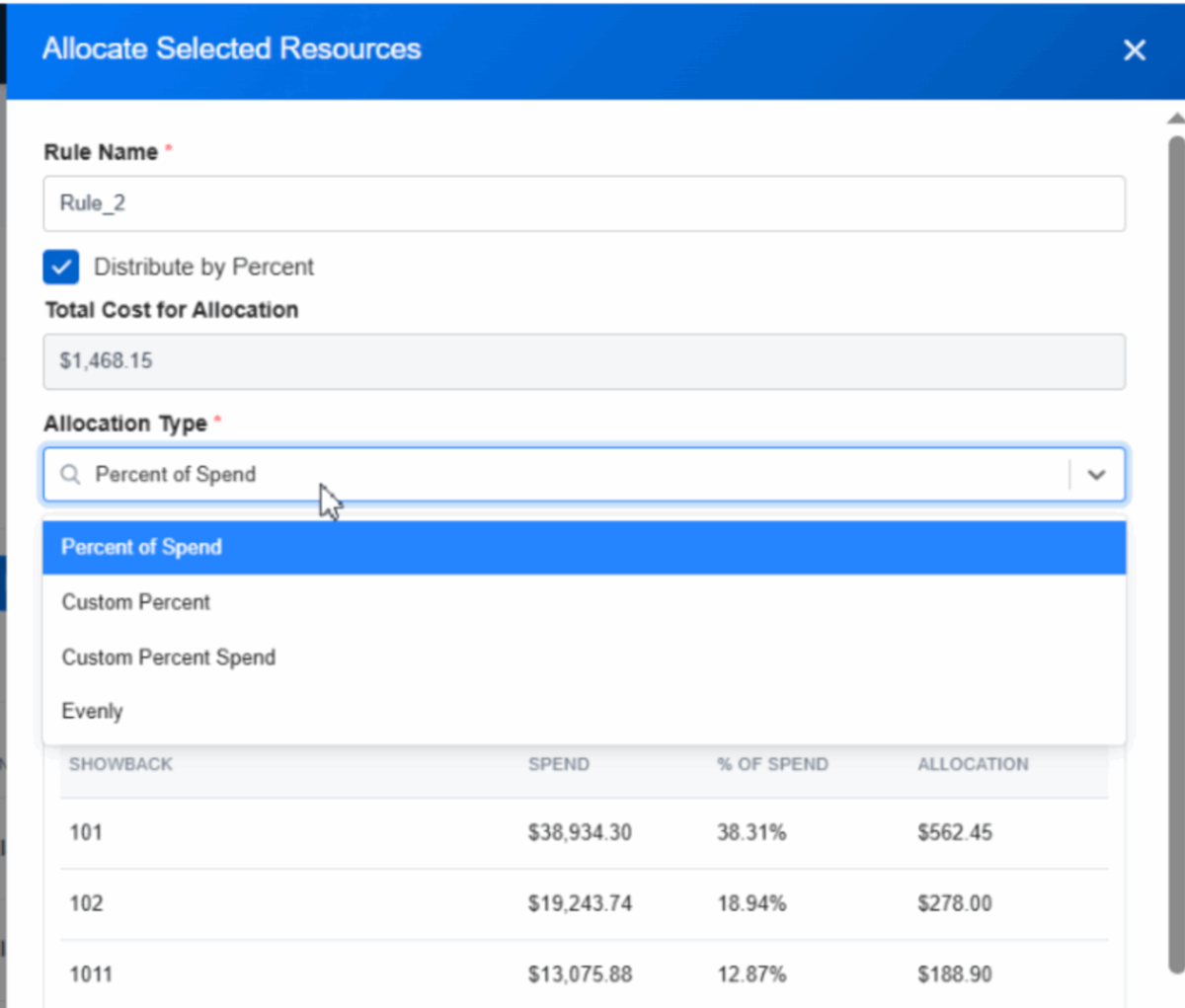Image resolution: width=1185 pixels, height=1008 pixels.
Task: Select the Percent of Spend option
Action: point(584,548)
